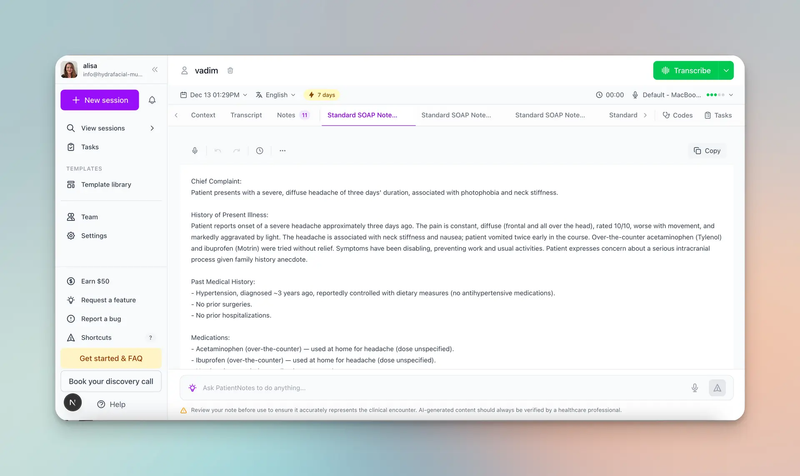Click the Shortcuts question mark badge
Image resolution: width=800 pixels, height=476 pixels.
coord(151,338)
